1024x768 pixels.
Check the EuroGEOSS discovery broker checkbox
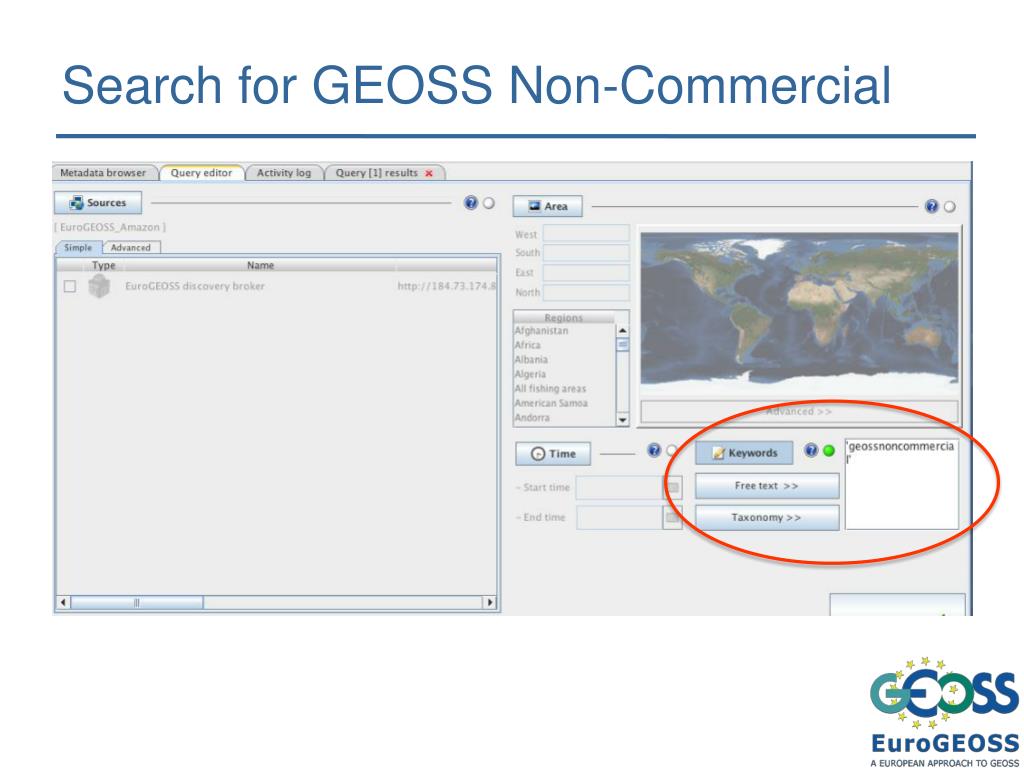[x=70, y=286]
